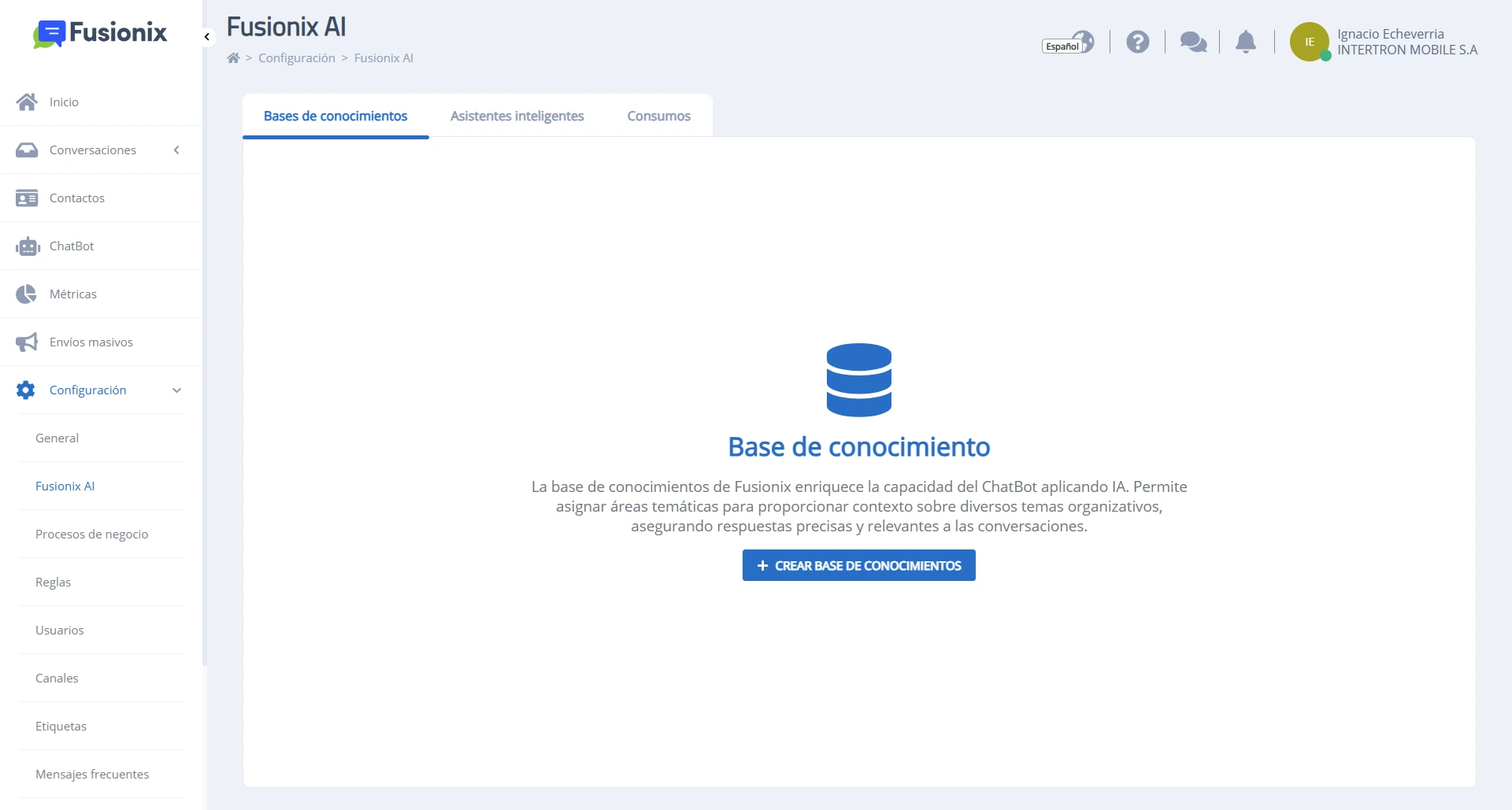Click the database icon above Base de conocimiento
This screenshot has width=1512, height=810.
859,380
